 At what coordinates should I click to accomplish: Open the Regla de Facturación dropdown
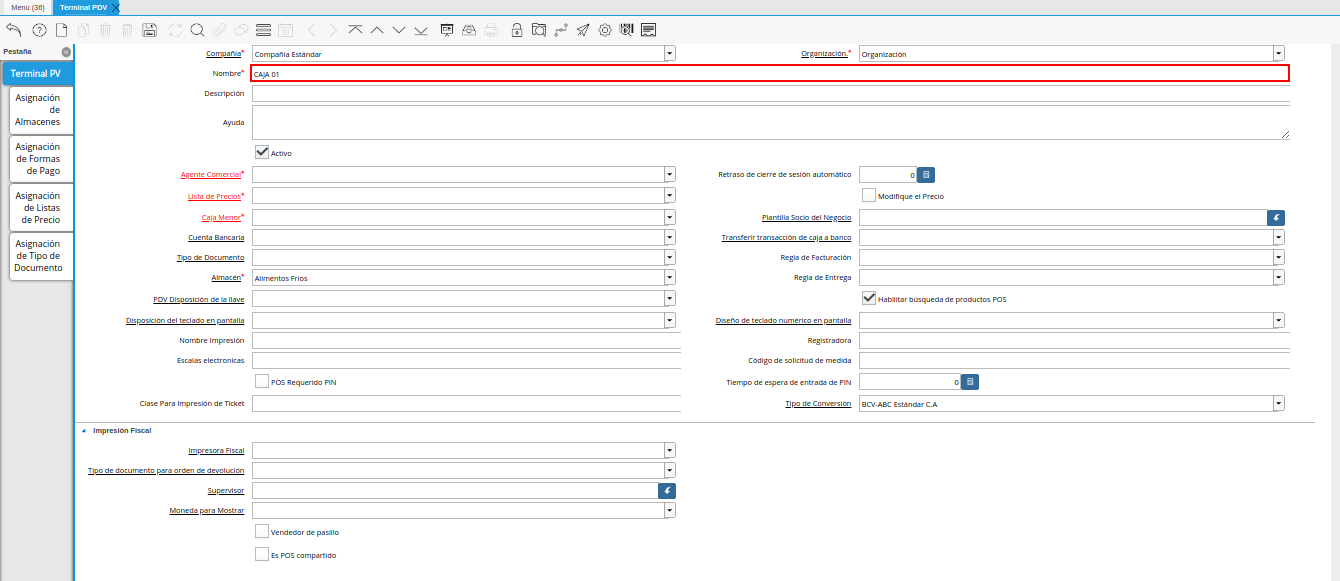coord(1279,257)
